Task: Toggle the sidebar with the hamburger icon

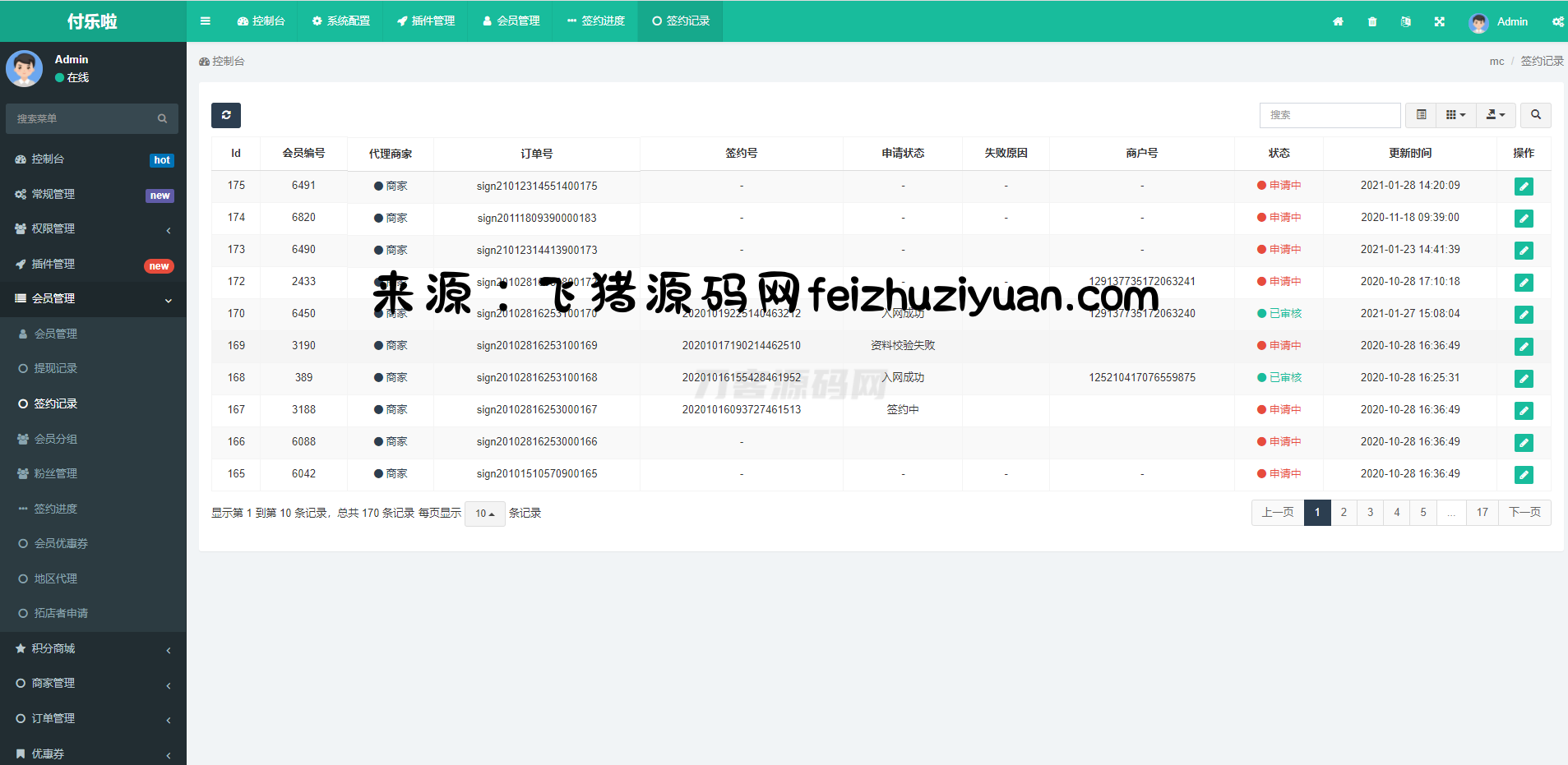Action: click(206, 21)
